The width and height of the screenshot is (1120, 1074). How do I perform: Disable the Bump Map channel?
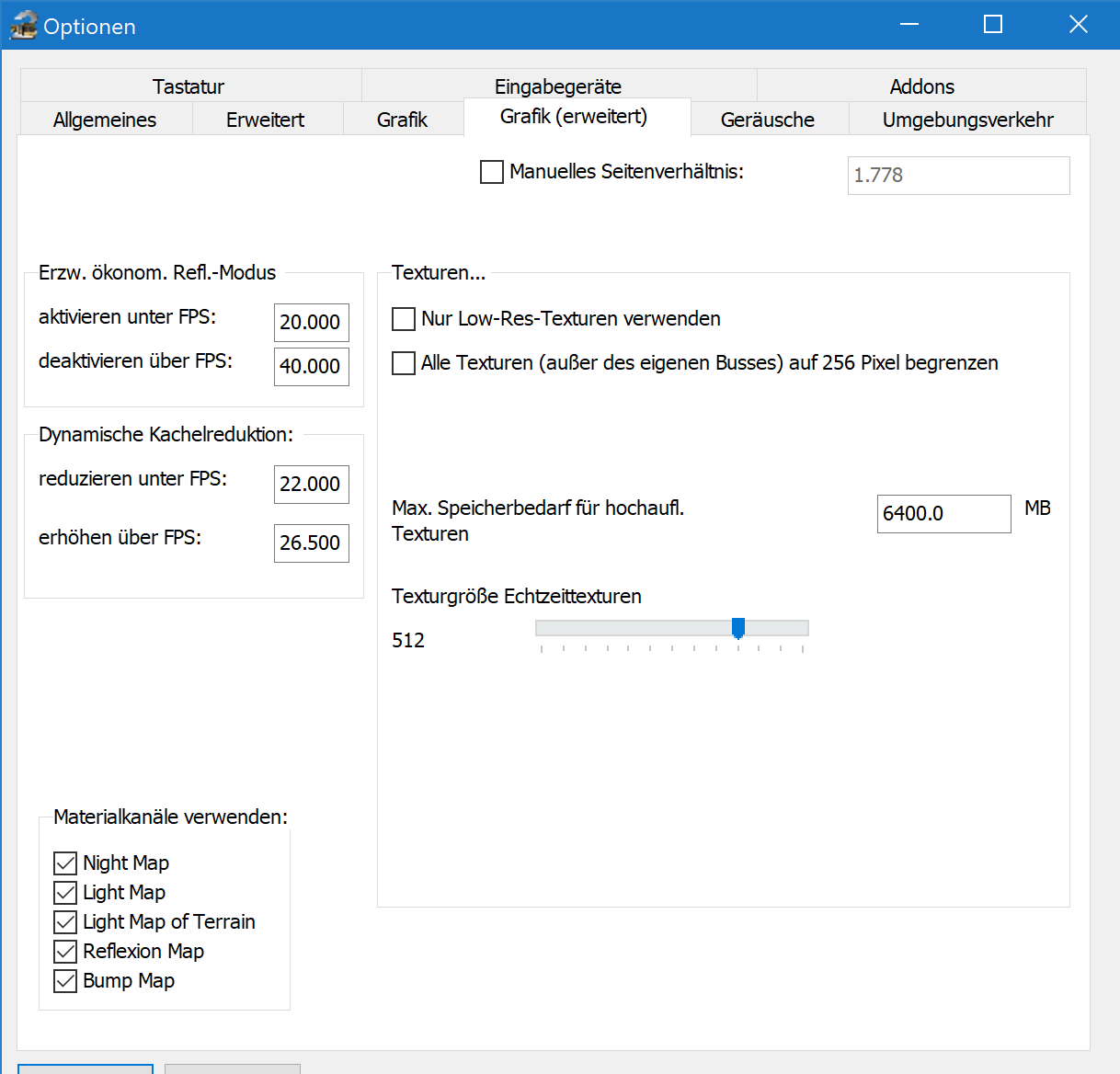(65, 981)
